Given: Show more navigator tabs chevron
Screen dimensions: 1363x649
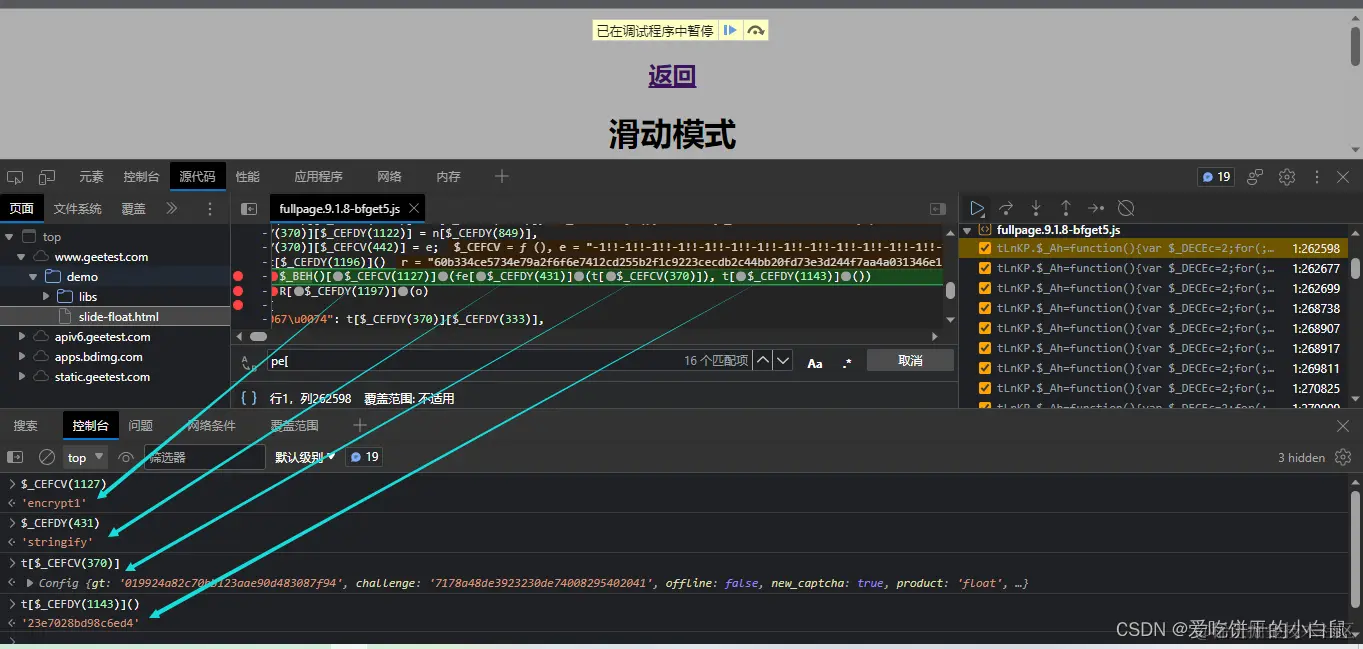Looking at the screenshot, I should pos(171,208).
